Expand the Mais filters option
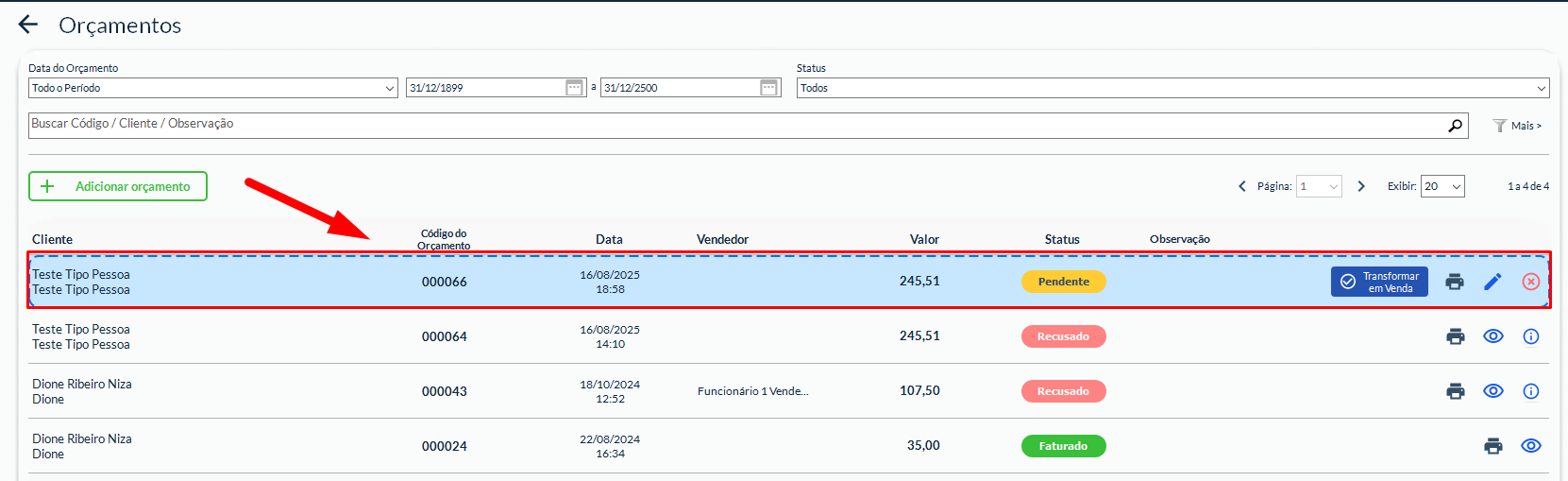1568x481 pixels. pos(1517,126)
